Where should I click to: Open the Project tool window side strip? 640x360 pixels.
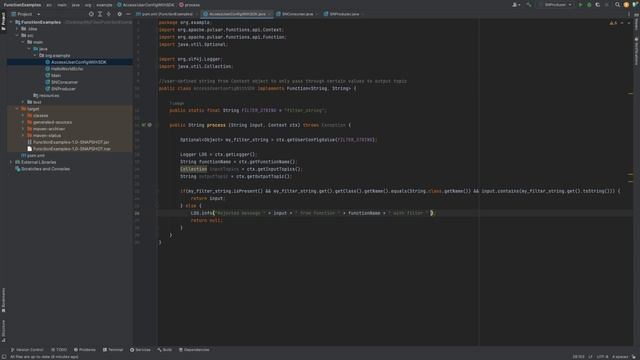3,22
